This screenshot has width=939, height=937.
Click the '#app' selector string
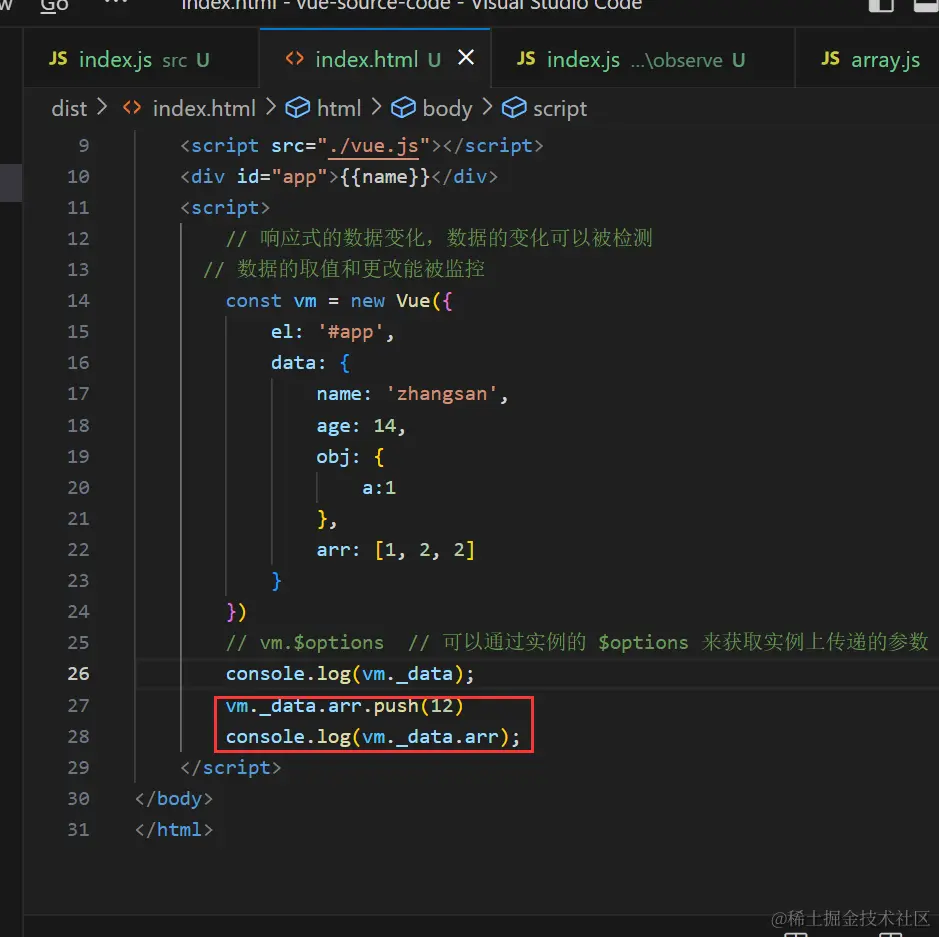pos(350,332)
